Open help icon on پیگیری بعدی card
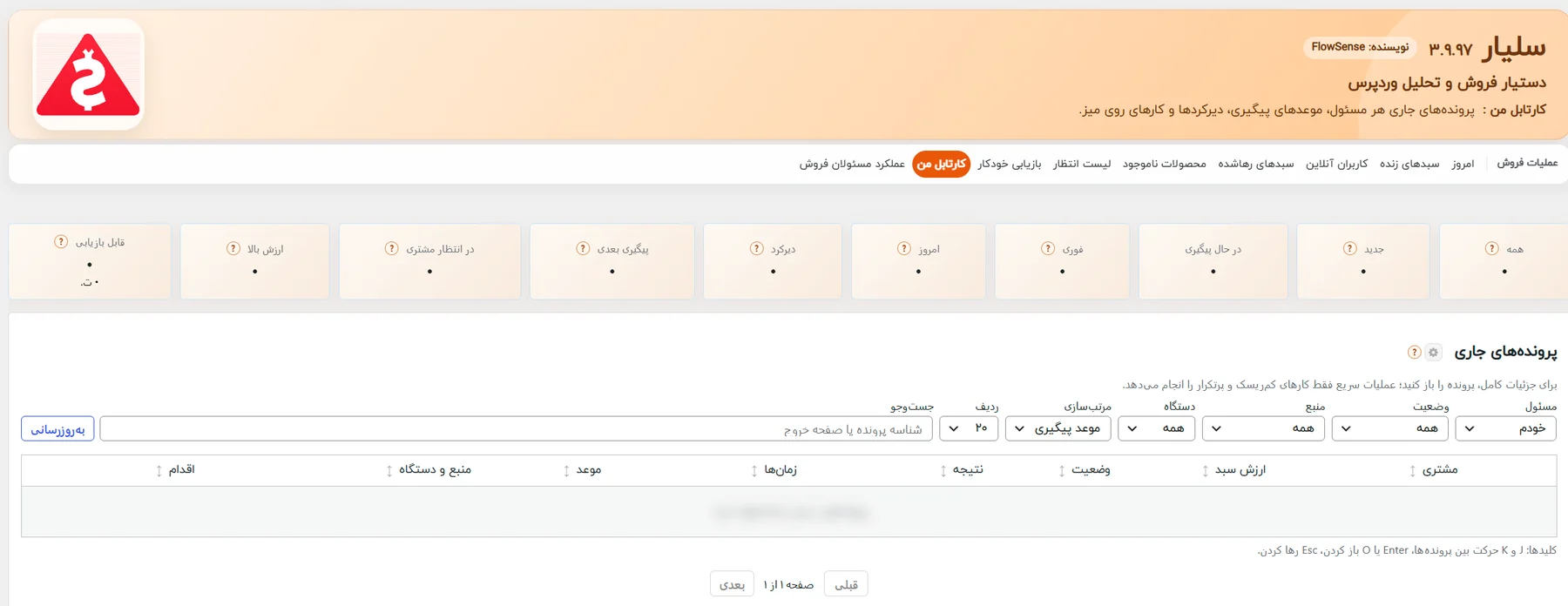Screen dimensions: 1568x606 click(583, 248)
